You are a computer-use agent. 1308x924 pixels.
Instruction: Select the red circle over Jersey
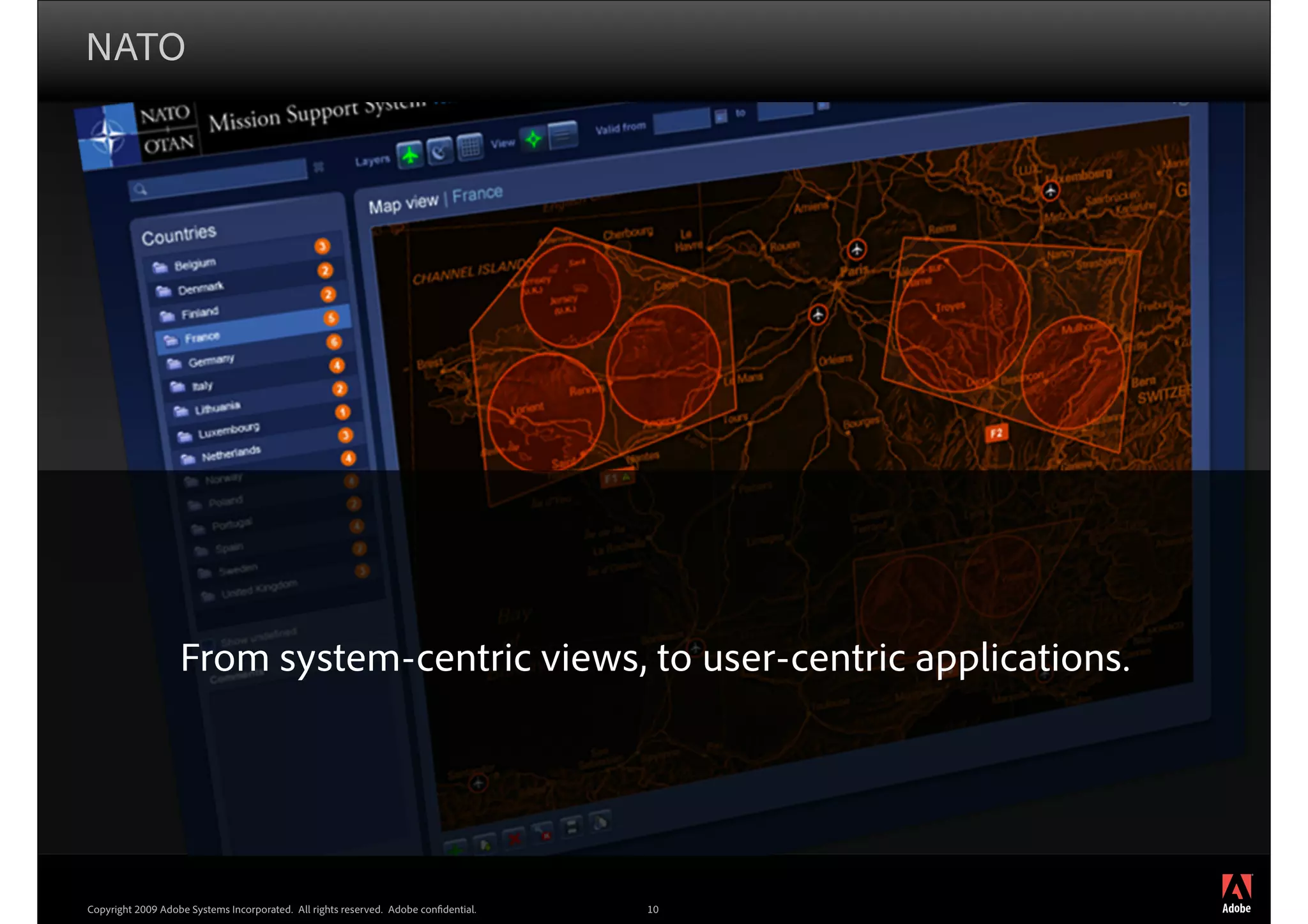pos(570,296)
